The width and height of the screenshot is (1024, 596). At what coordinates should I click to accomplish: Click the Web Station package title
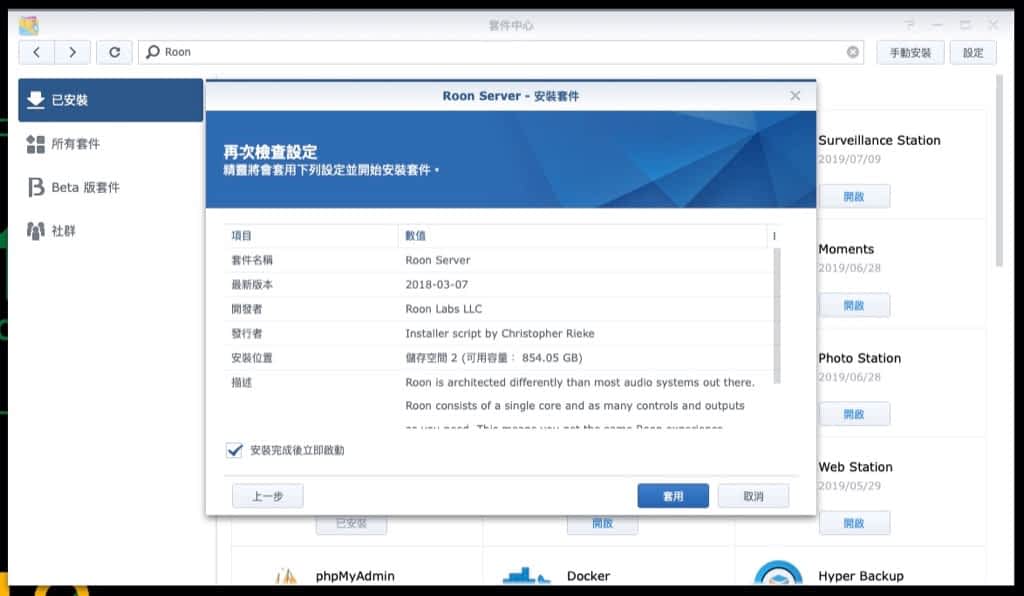click(x=855, y=467)
